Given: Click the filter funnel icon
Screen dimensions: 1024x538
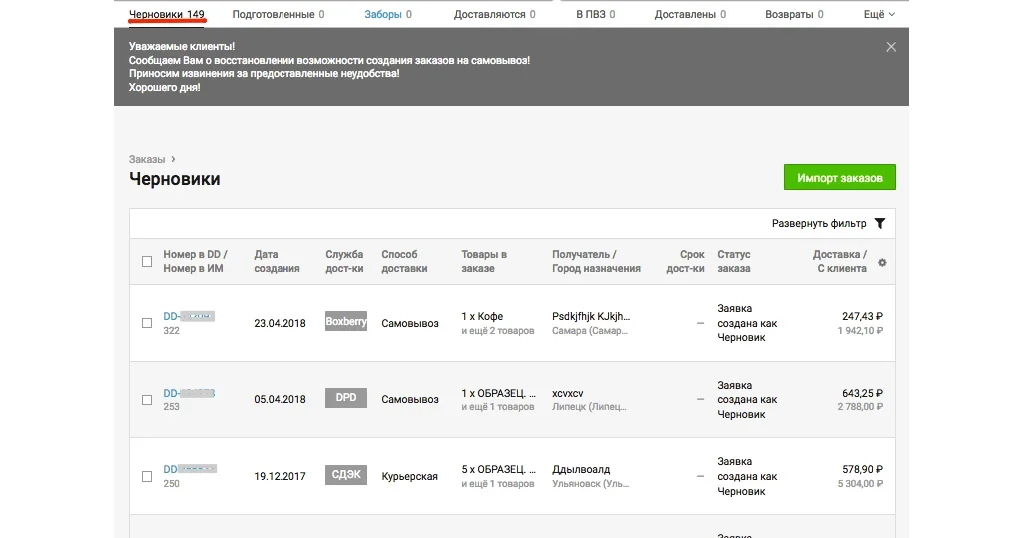Looking at the screenshot, I should click(x=880, y=223).
